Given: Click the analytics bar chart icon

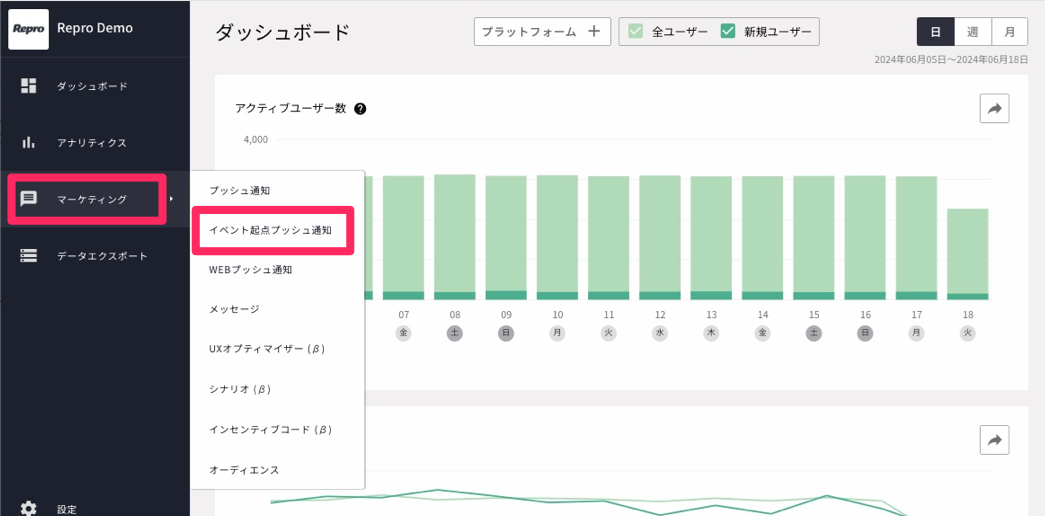Looking at the screenshot, I should (29, 143).
